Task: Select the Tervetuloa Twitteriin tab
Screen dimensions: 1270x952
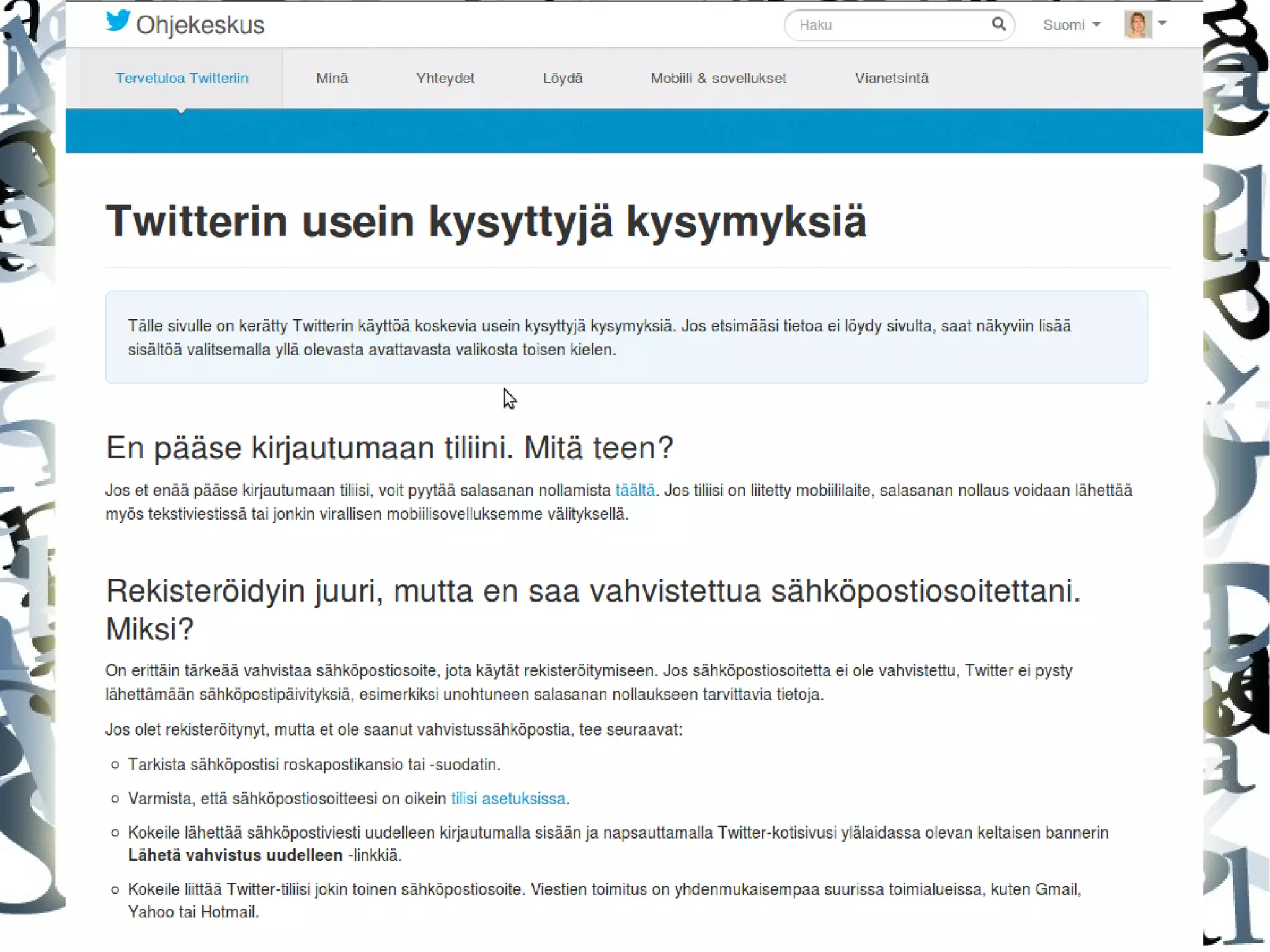Action: (x=182, y=78)
